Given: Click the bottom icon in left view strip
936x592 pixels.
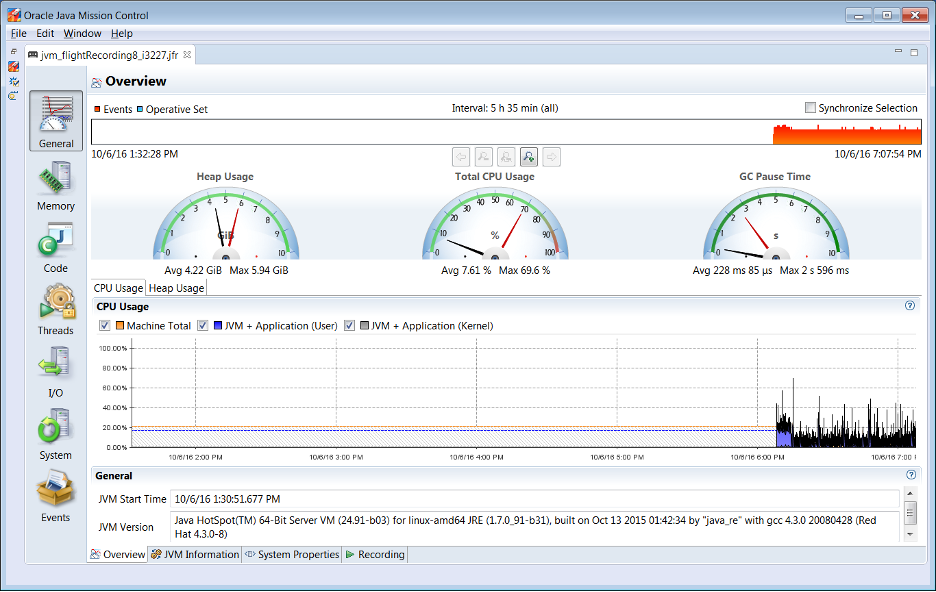Looking at the screenshot, I should coord(14,95).
